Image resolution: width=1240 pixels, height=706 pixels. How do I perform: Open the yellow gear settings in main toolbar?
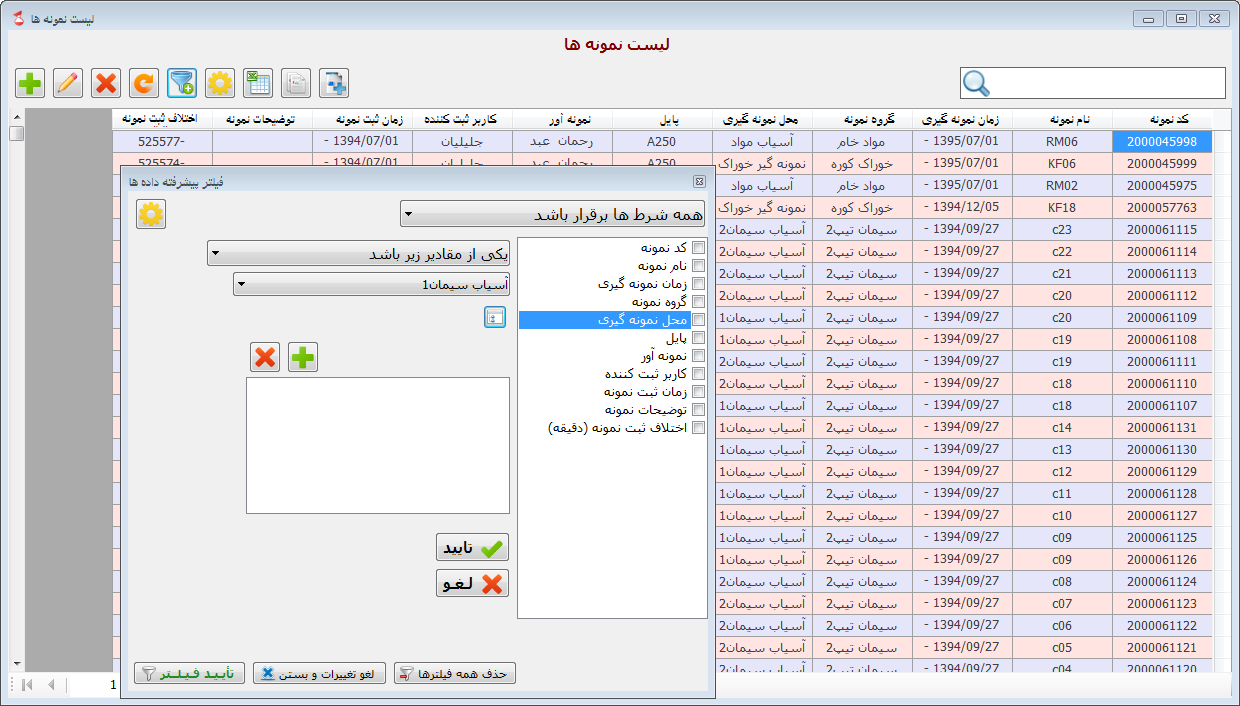point(220,83)
